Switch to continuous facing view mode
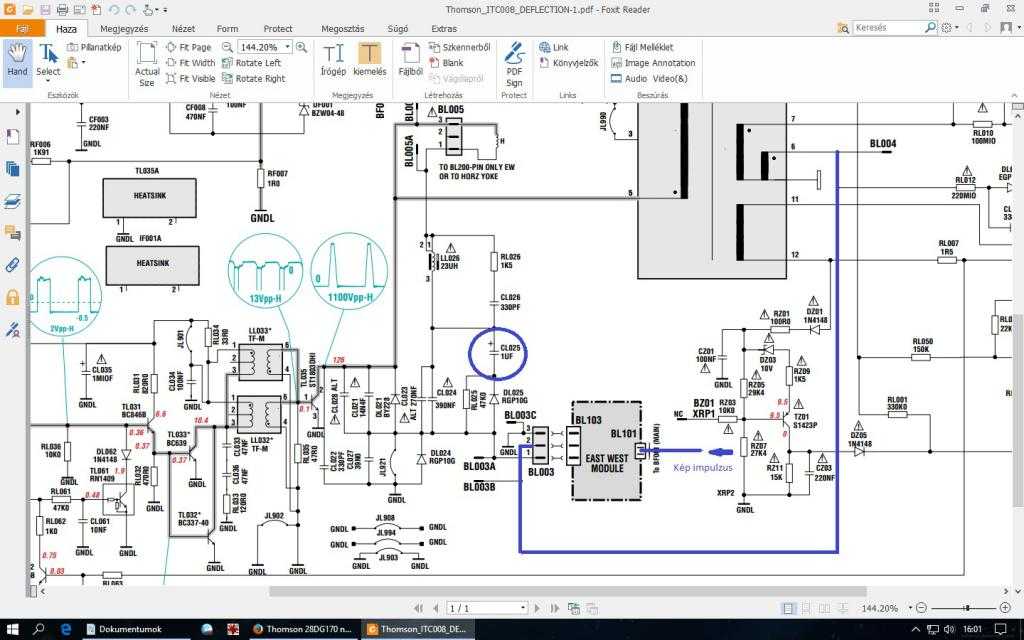Screen dimensions: 1024x640 tap(843, 608)
